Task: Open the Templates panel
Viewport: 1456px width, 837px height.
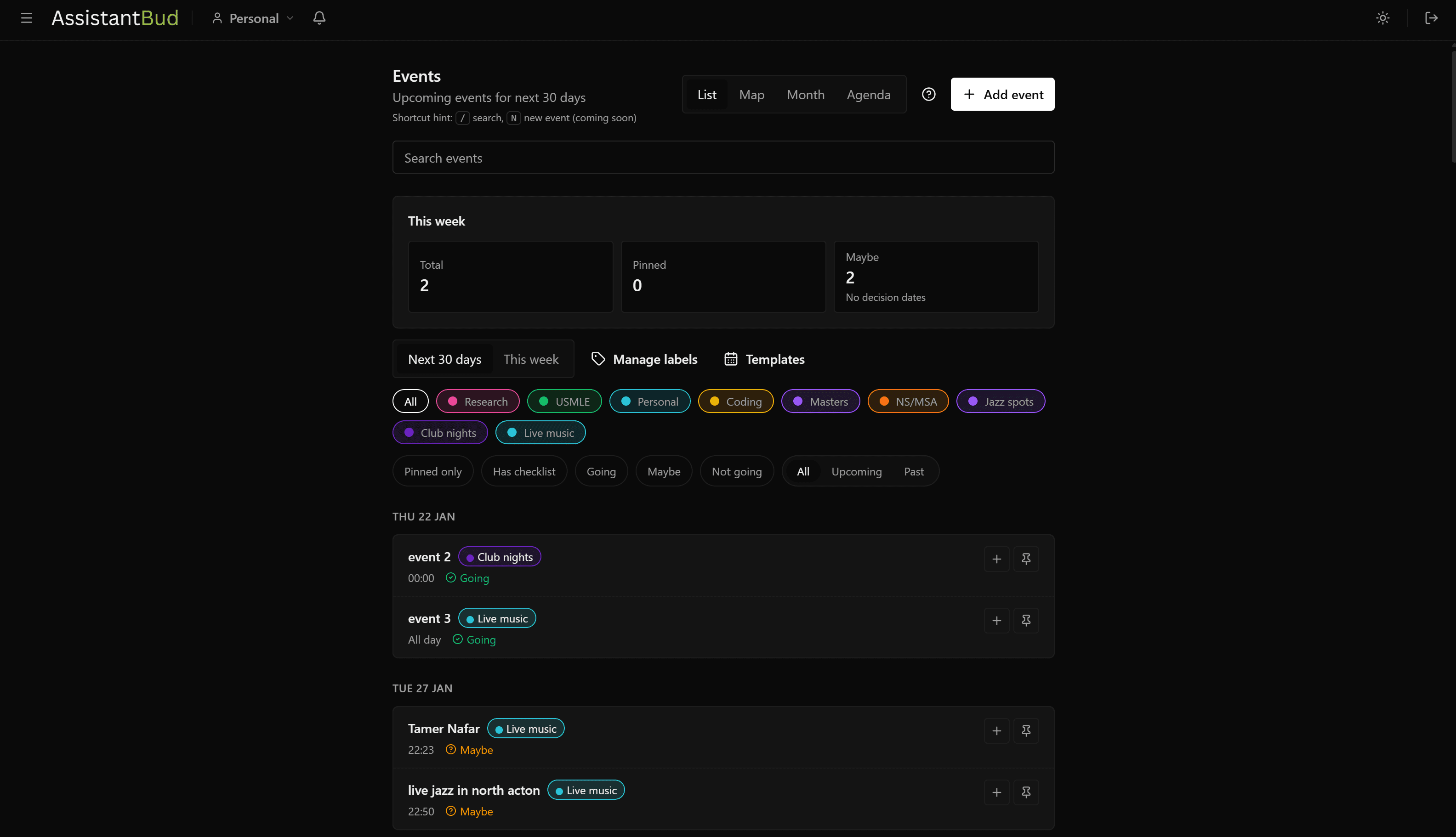Action: point(764,359)
